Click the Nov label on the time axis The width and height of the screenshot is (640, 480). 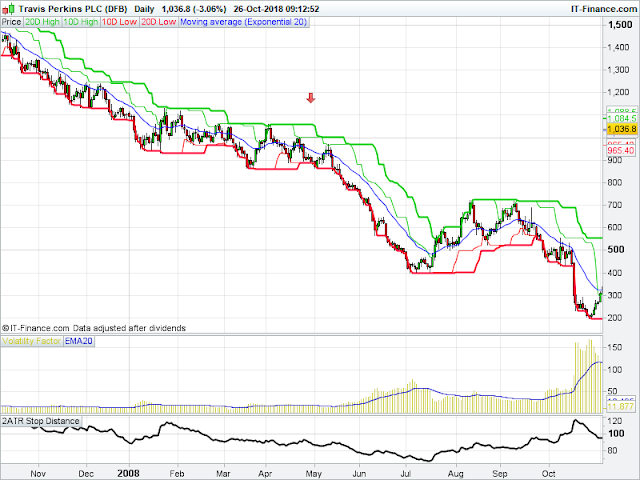click(x=38, y=474)
